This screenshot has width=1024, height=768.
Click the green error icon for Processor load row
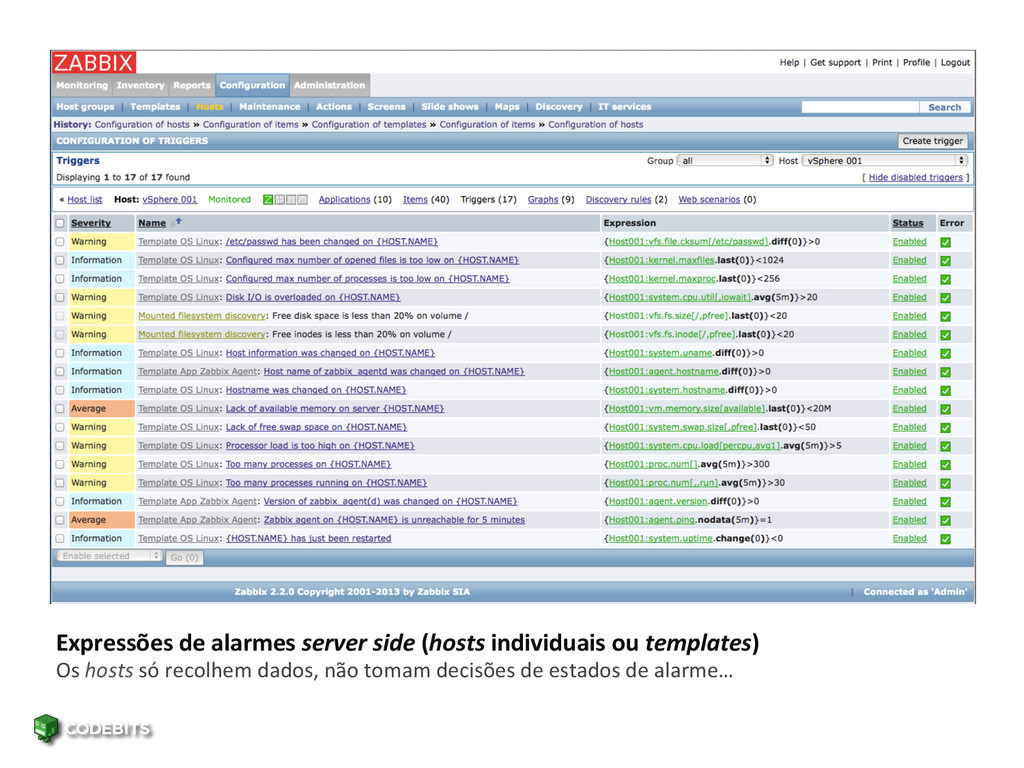[945, 447]
